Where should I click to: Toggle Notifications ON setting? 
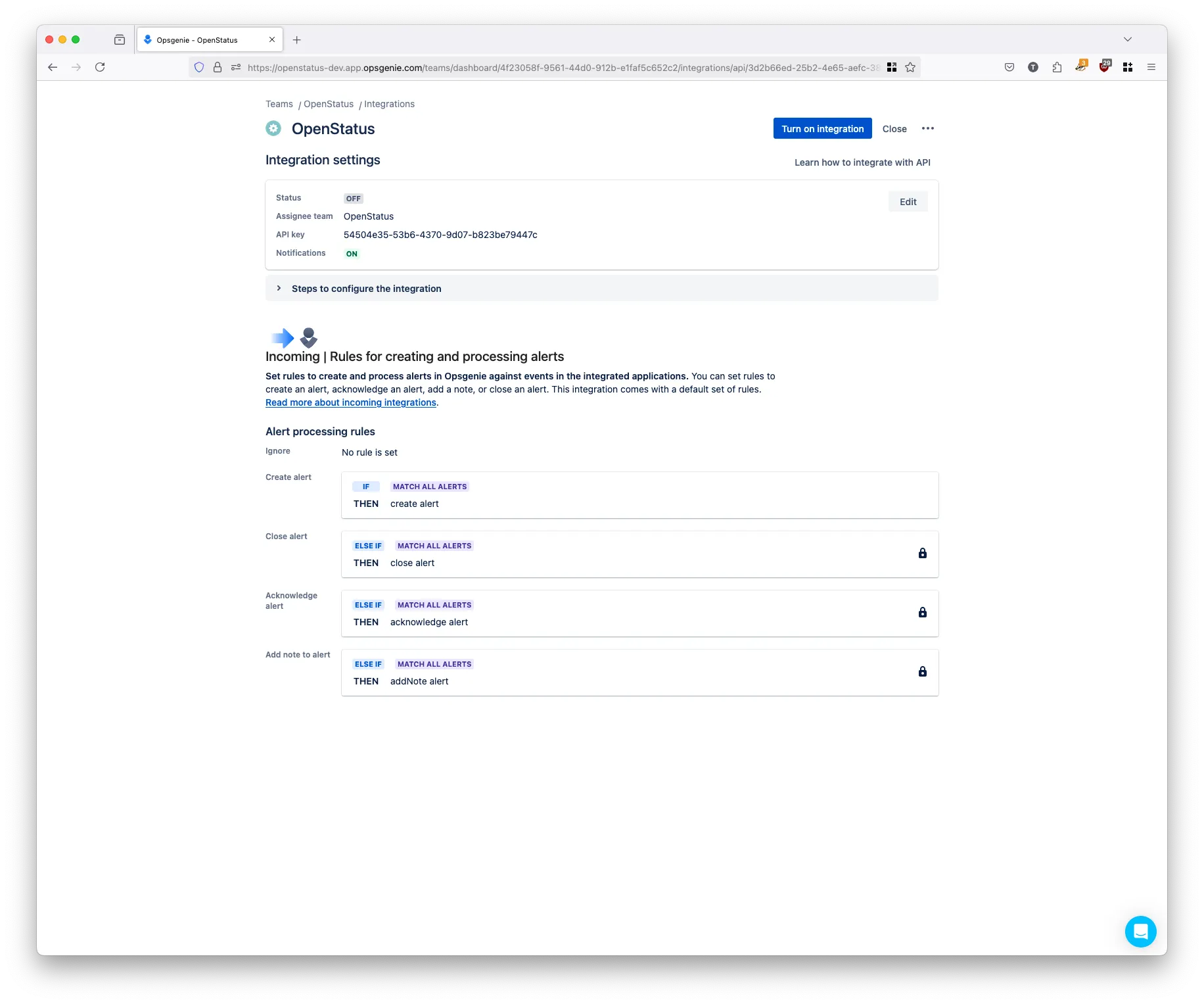[x=352, y=253]
